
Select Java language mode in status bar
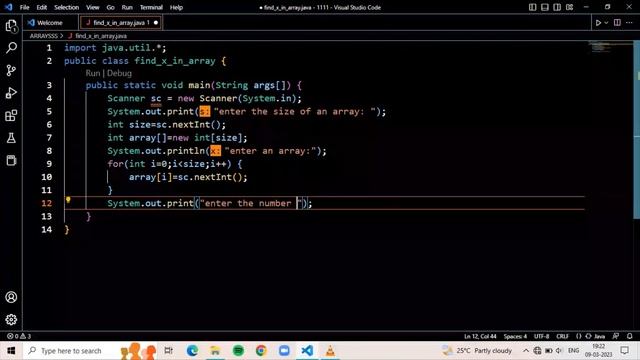599,336
